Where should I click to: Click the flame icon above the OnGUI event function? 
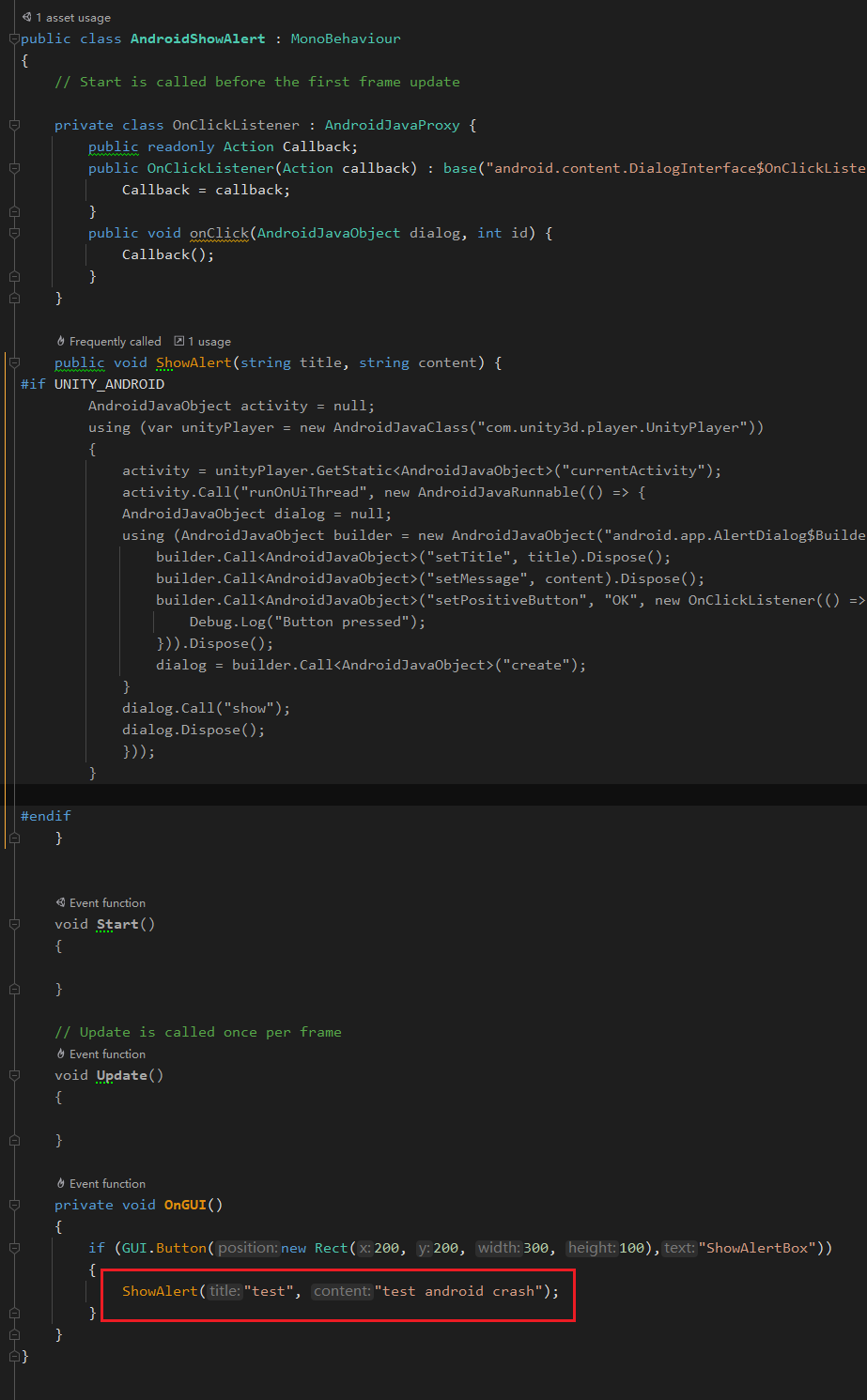(60, 1183)
